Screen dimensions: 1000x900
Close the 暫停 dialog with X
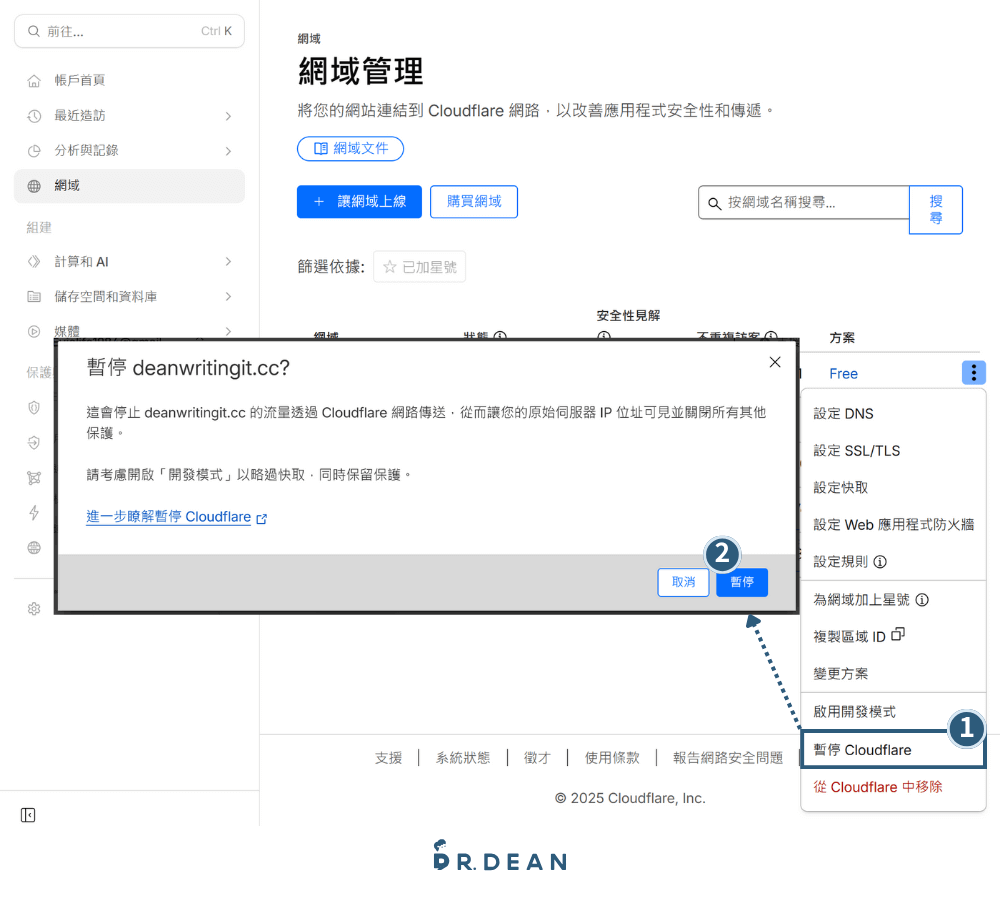point(775,362)
